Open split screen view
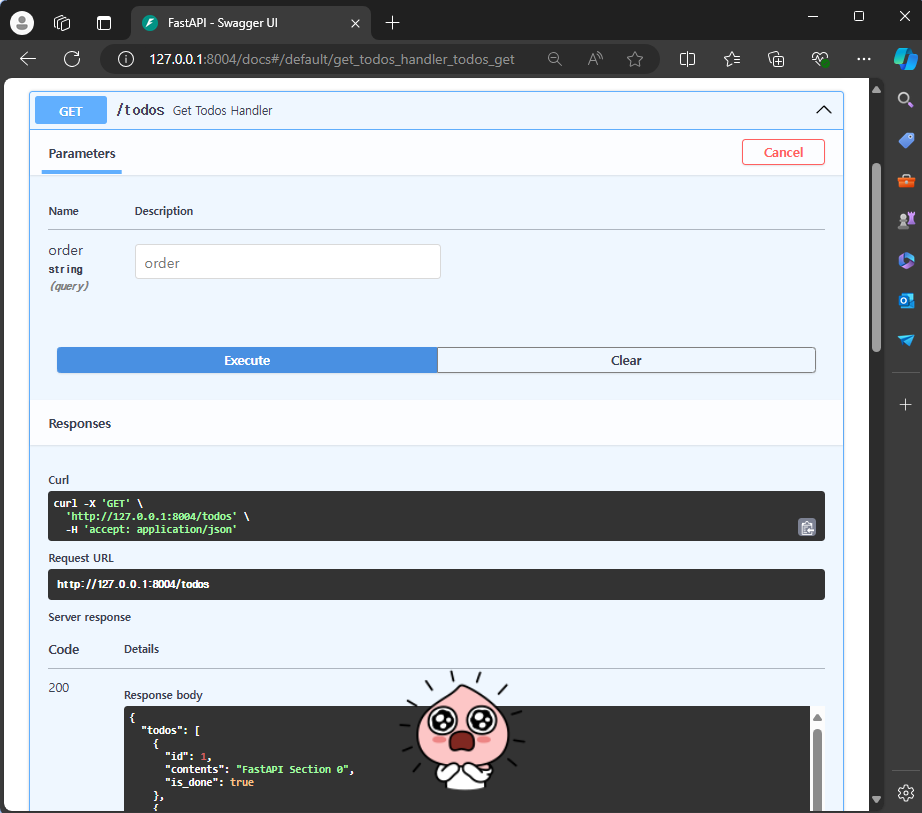Image resolution: width=922 pixels, height=813 pixels. (687, 59)
